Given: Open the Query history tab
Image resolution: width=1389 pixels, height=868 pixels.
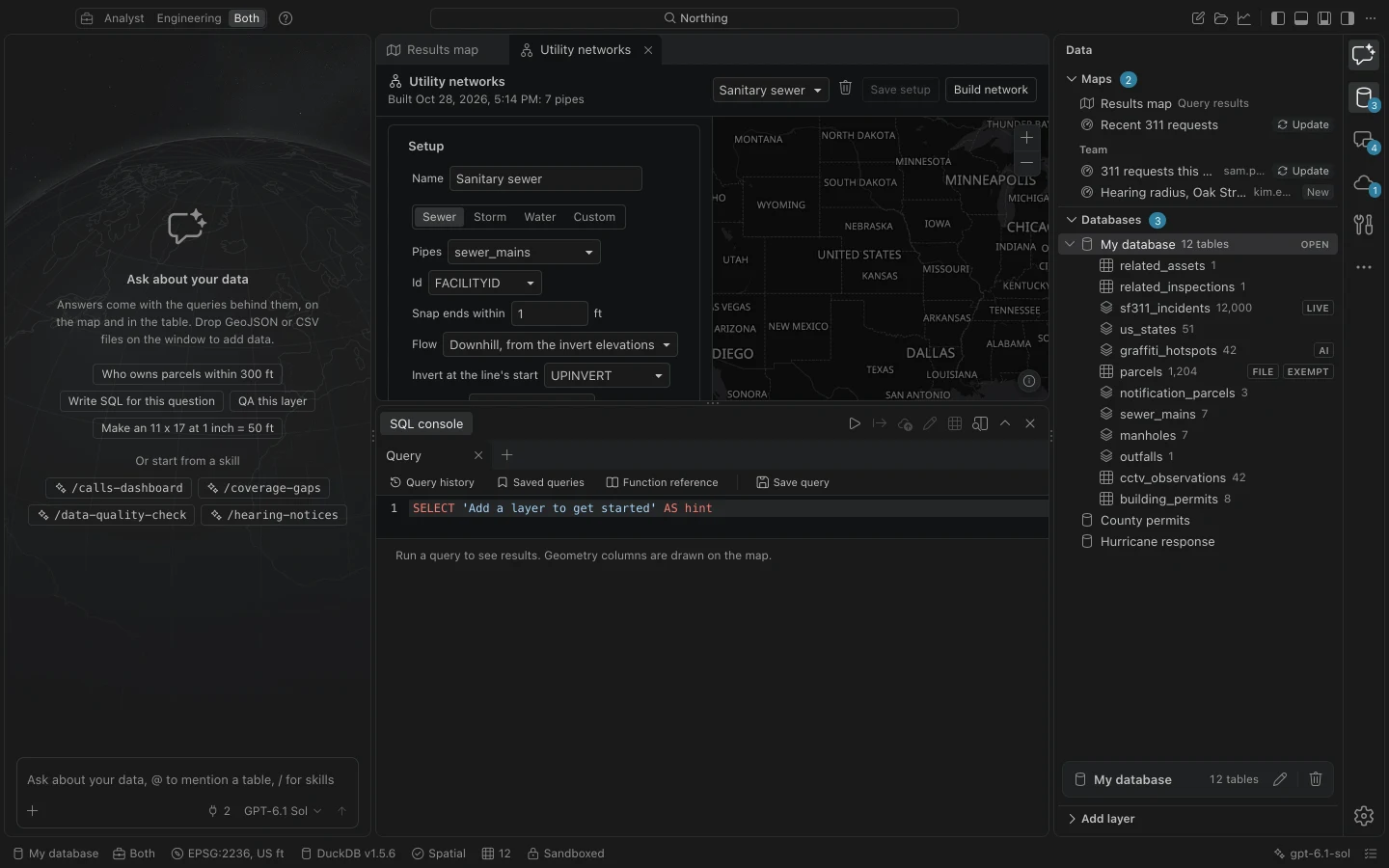Looking at the screenshot, I should pyautogui.click(x=432, y=482).
